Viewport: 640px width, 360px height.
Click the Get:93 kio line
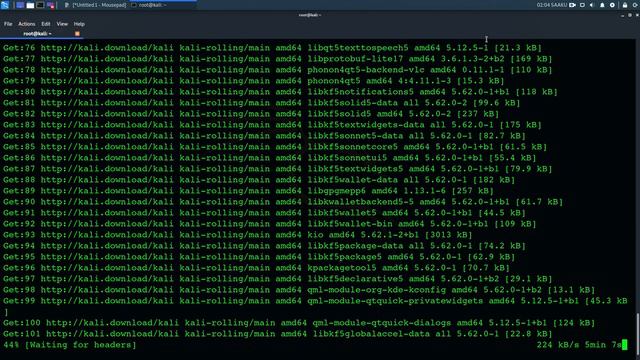(x=238, y=235)
